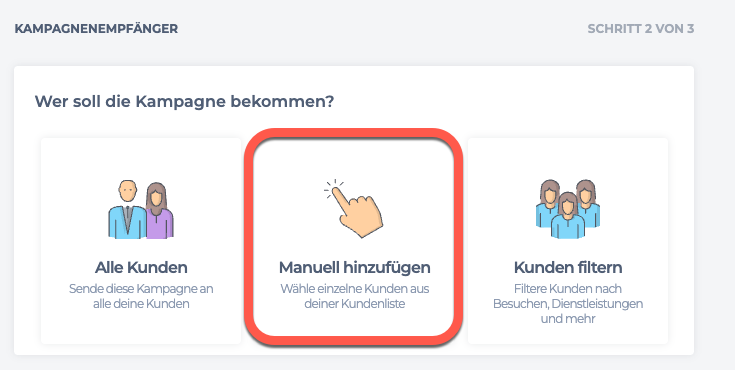This screenshot has width=735, height=370.
Task: Select the Kunden filtern heading
Action: click(x=568, y=268)
